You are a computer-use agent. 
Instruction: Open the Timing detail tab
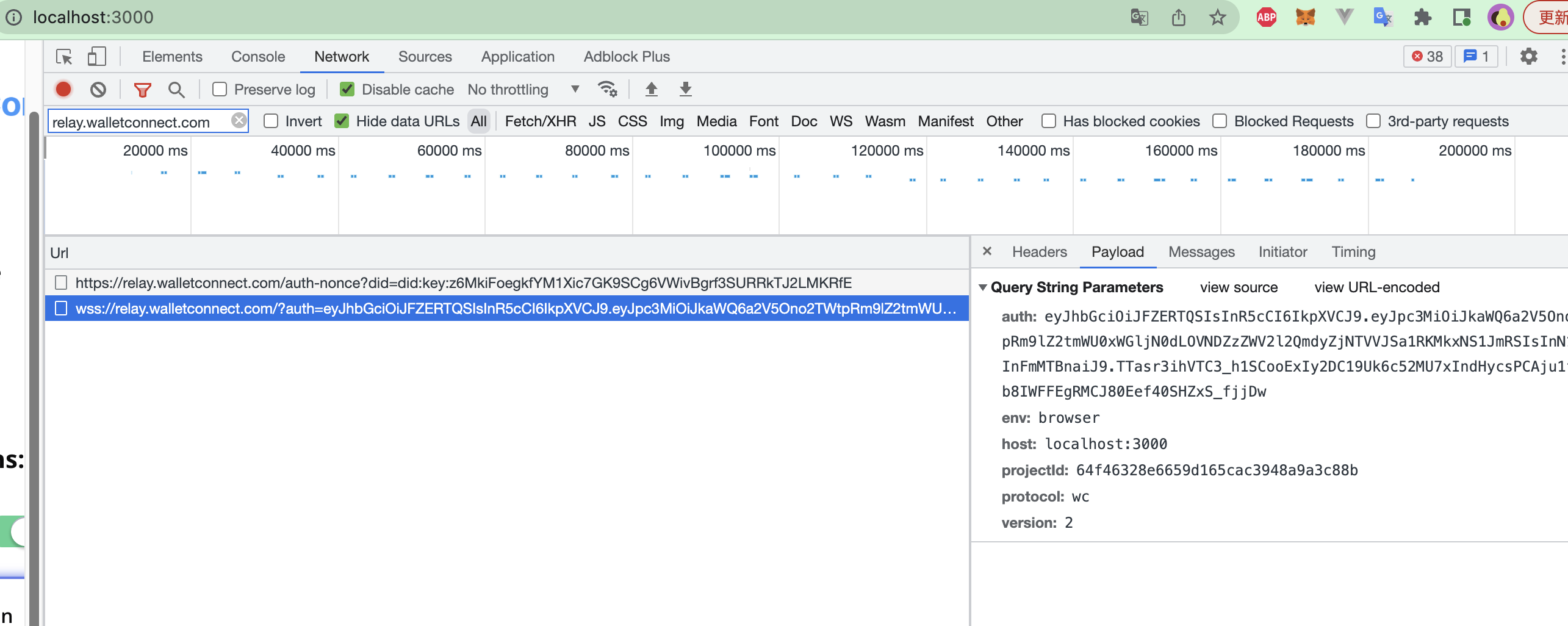[1353, 252]
